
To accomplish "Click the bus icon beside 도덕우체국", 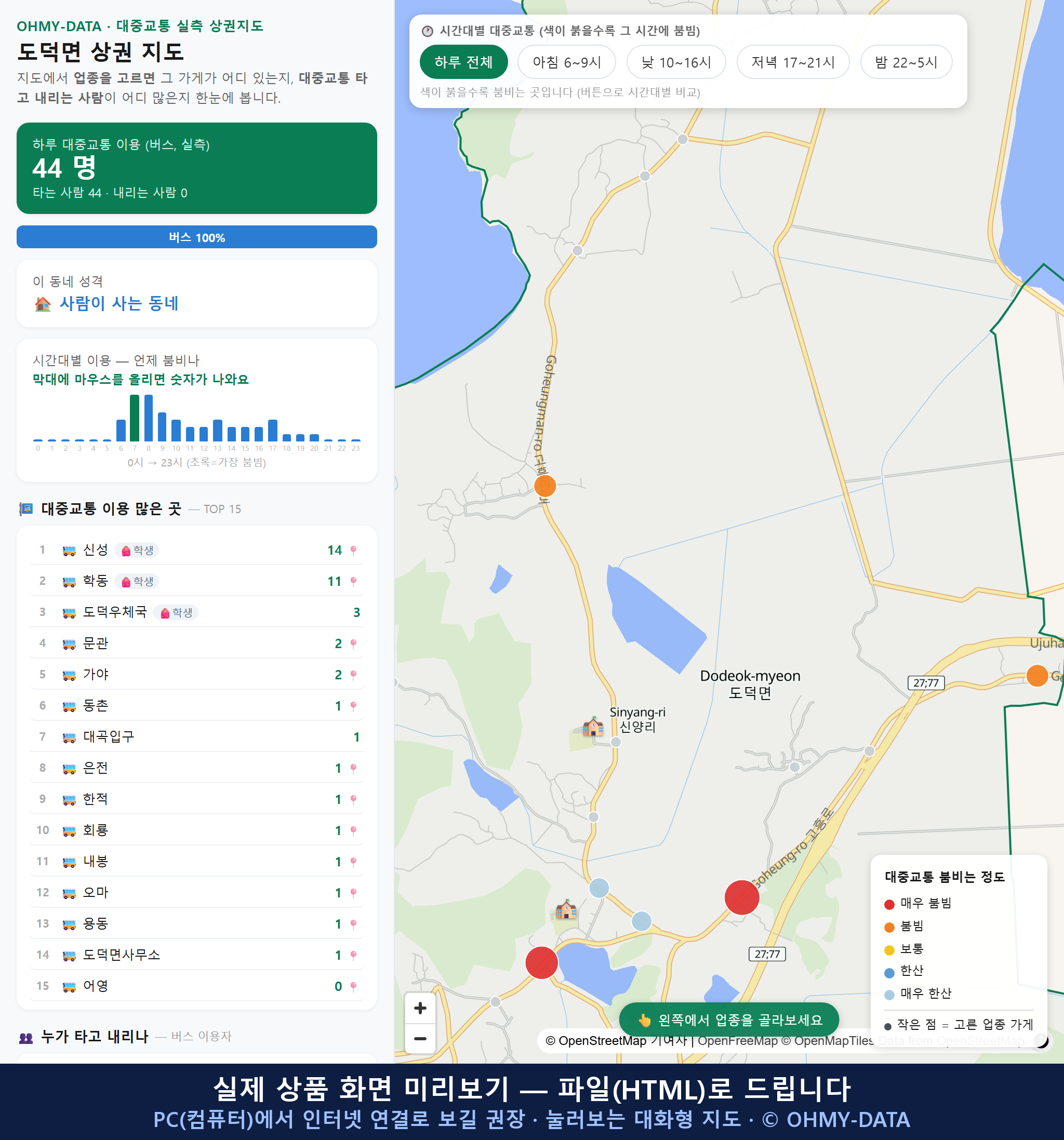I will pos(69,613).
